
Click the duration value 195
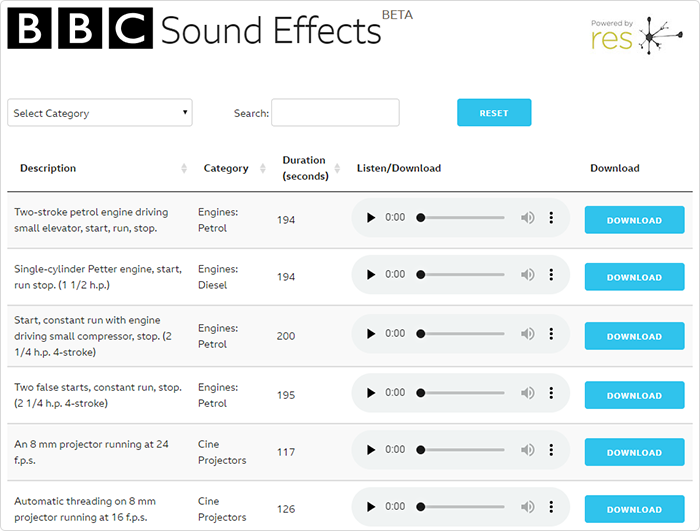[286, 395]
